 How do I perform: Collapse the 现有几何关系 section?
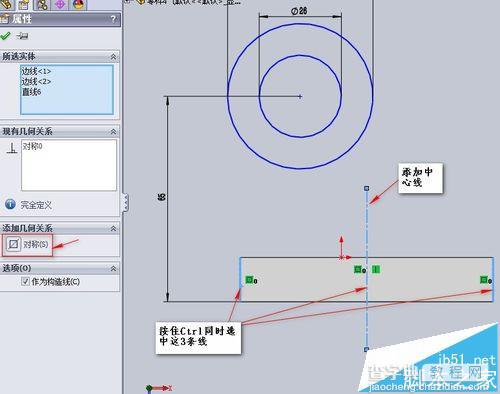point(113,132)
